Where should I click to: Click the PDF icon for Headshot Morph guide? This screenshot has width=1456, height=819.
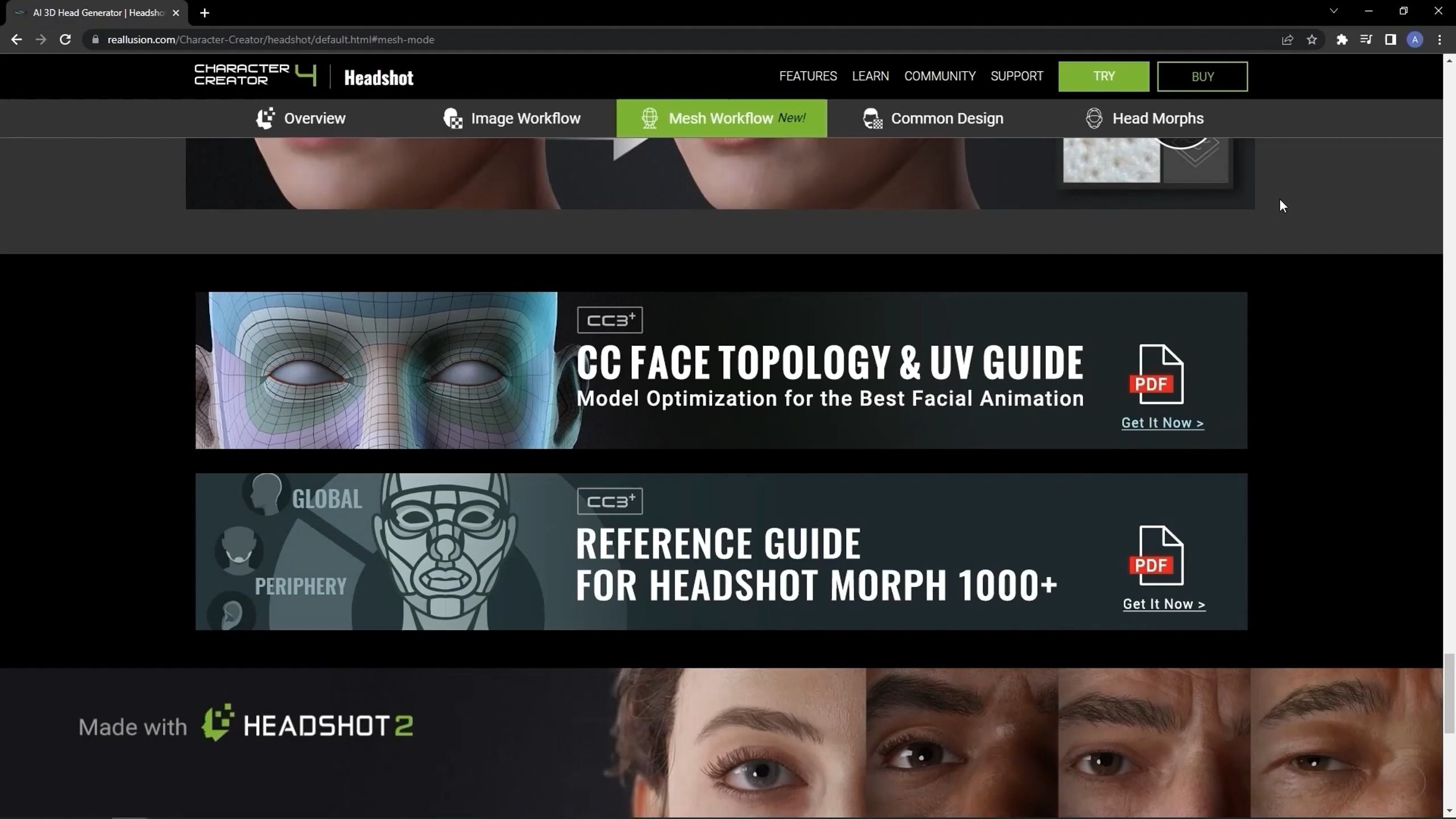point(1157,556)
